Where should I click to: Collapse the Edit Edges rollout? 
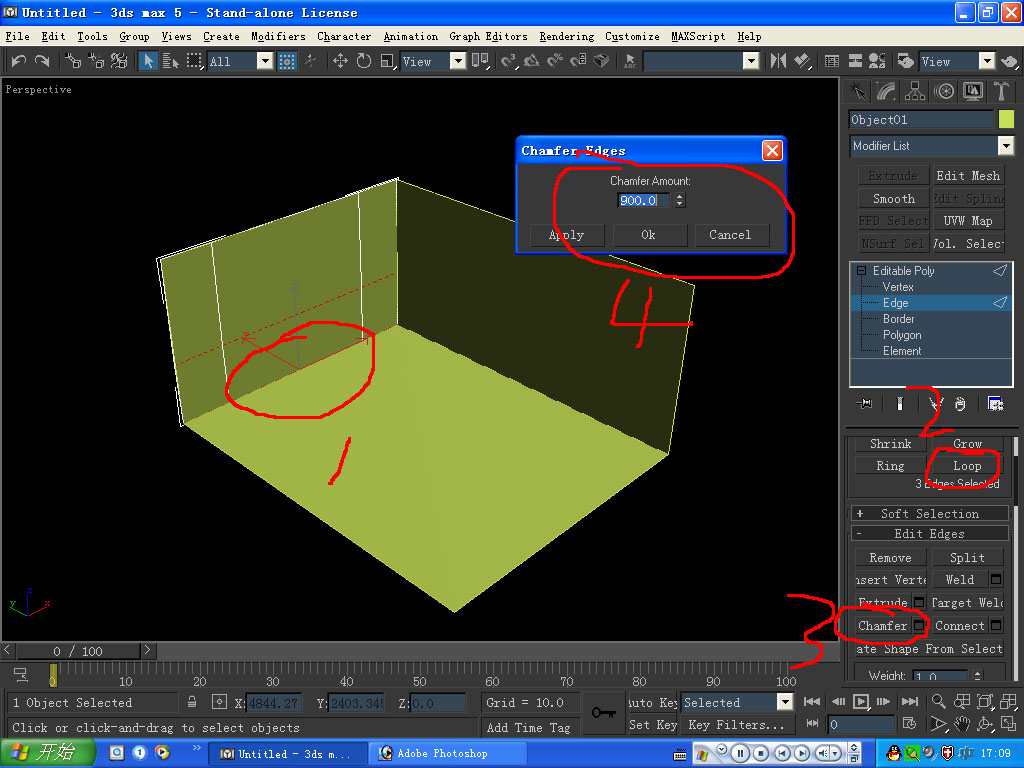pyautogui.click(x=929, y=534)
